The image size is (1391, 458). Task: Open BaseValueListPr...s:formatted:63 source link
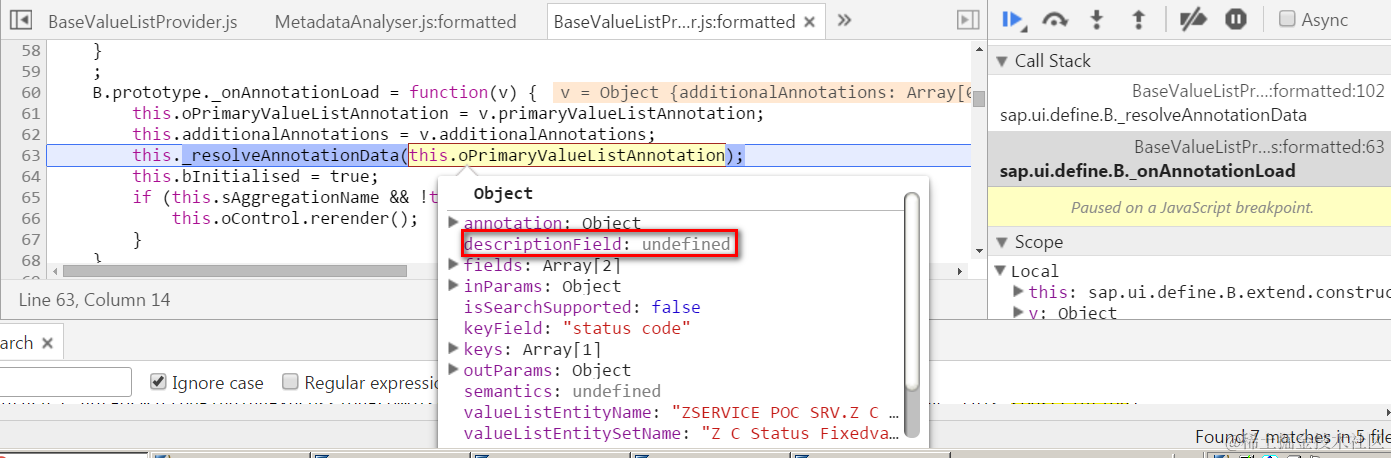pos(1259,147)
